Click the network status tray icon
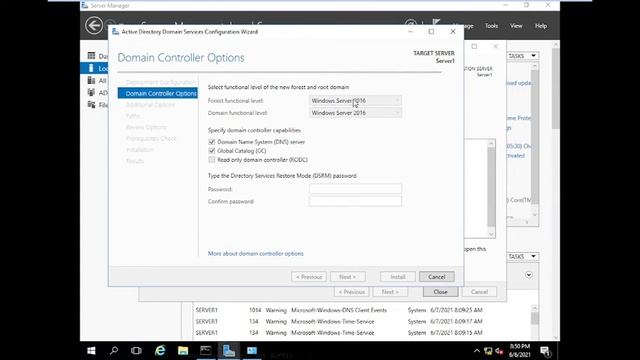 tap(488, 351)
